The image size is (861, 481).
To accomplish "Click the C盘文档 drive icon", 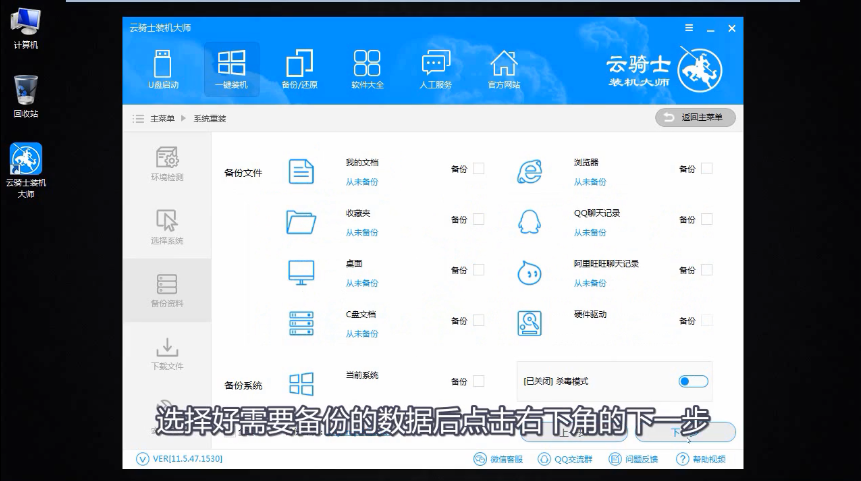I will (301, 323).
